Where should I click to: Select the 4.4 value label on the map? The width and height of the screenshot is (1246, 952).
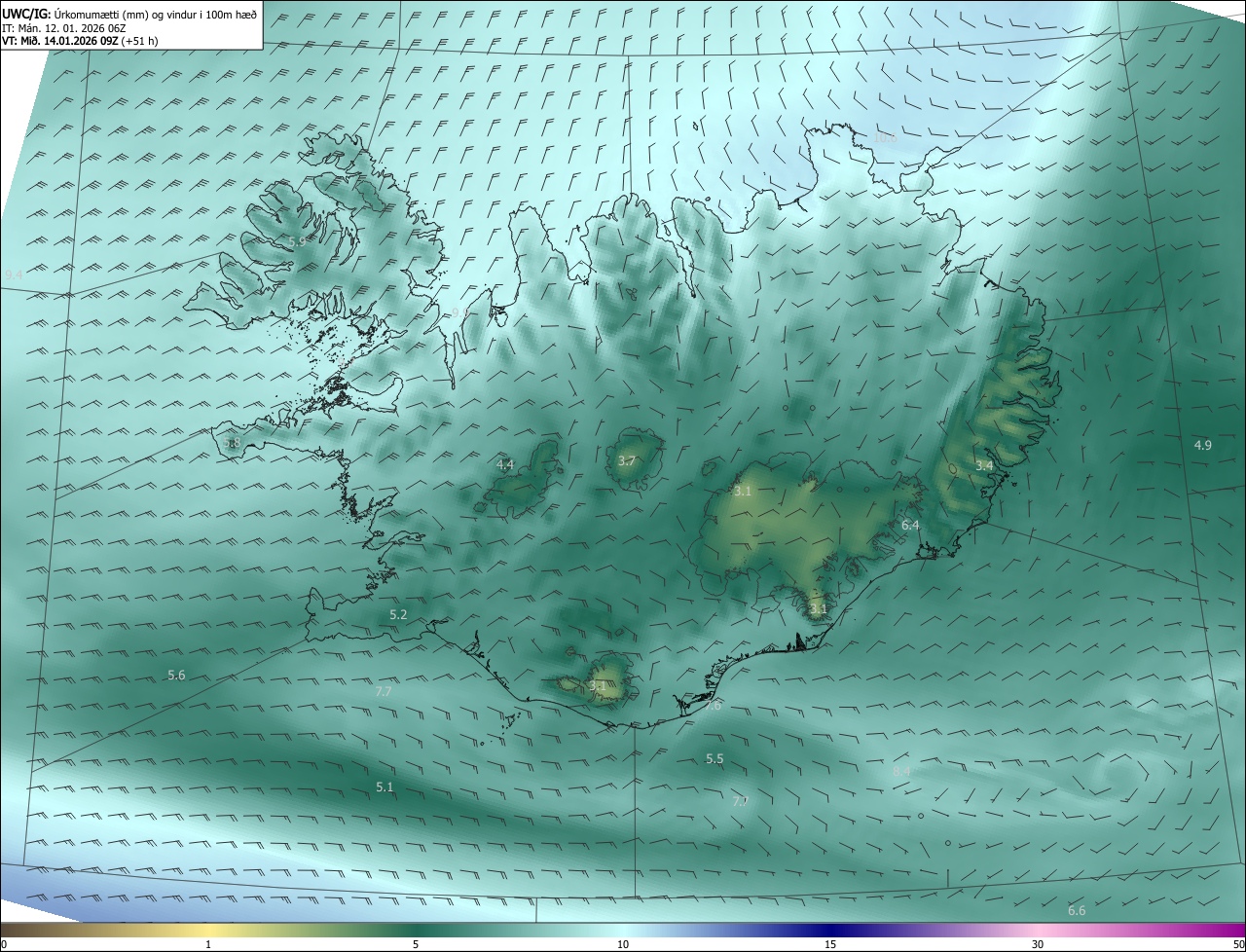pos(505,465)
